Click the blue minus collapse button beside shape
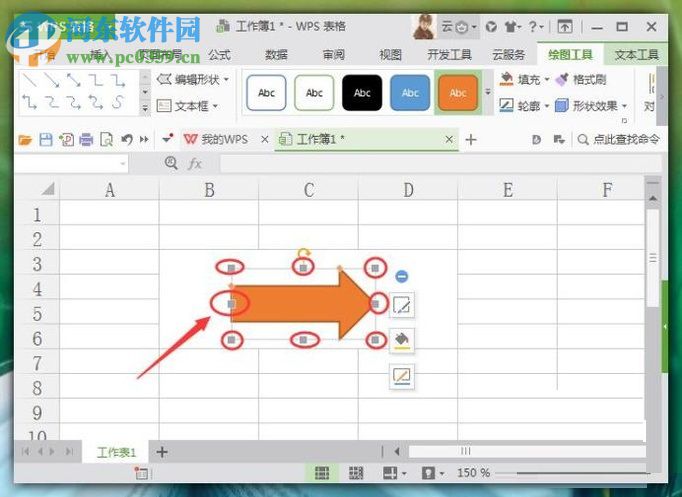 click(401, 276)
